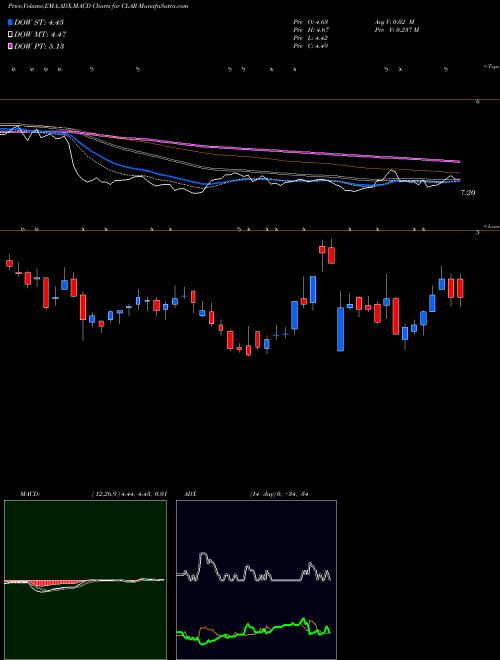Click the MACD (12,26,9) parameter values
The width and height of the screenshot is (500, 660).
[x=129, y=494]
